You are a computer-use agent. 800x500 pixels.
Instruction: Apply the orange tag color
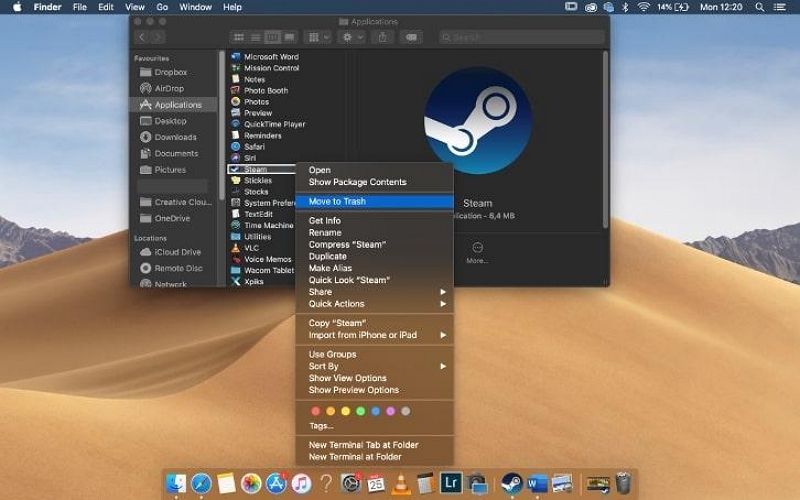[331, 411]
